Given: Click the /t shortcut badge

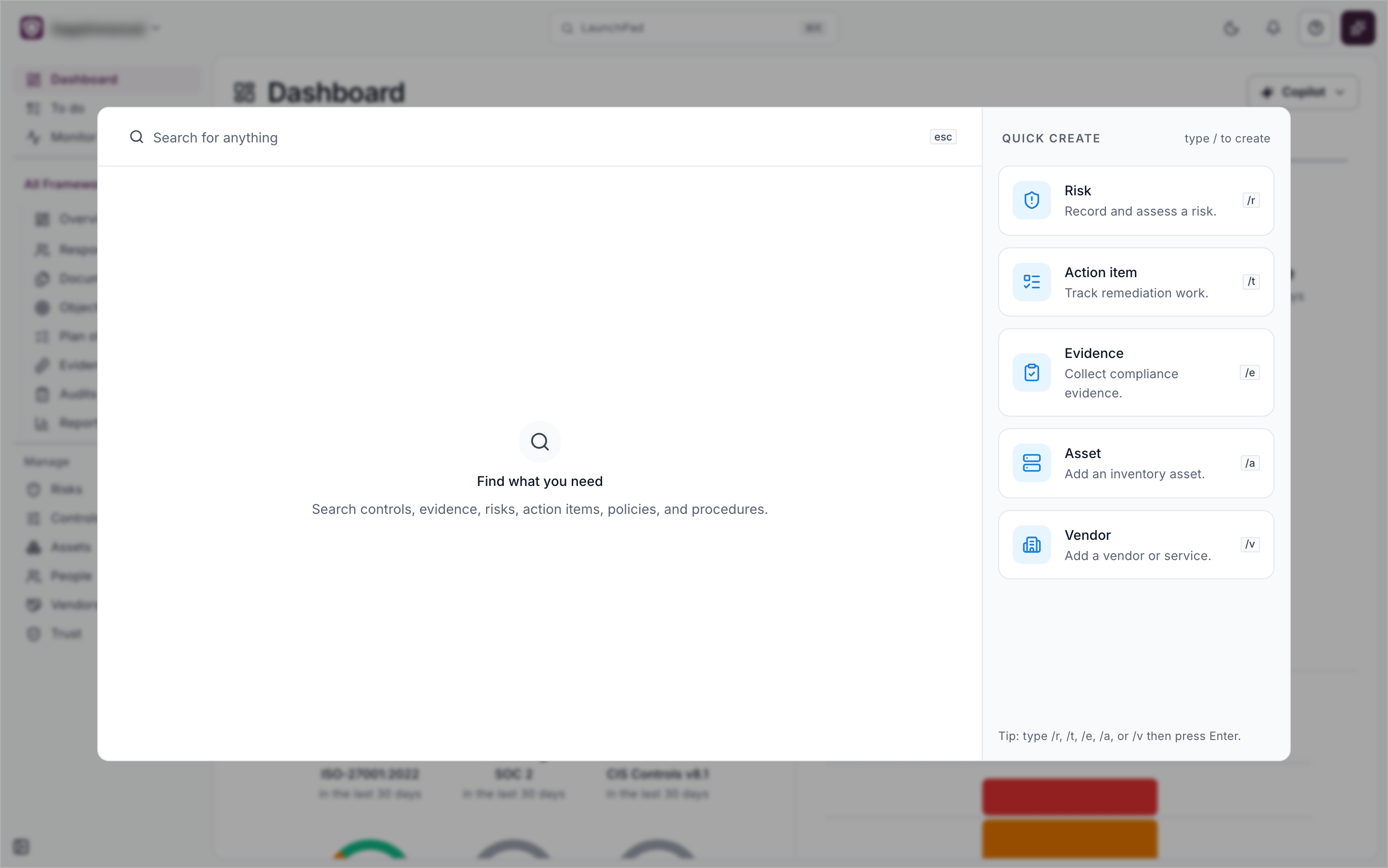Looking at the screenshot, I should click(1251, 281).
